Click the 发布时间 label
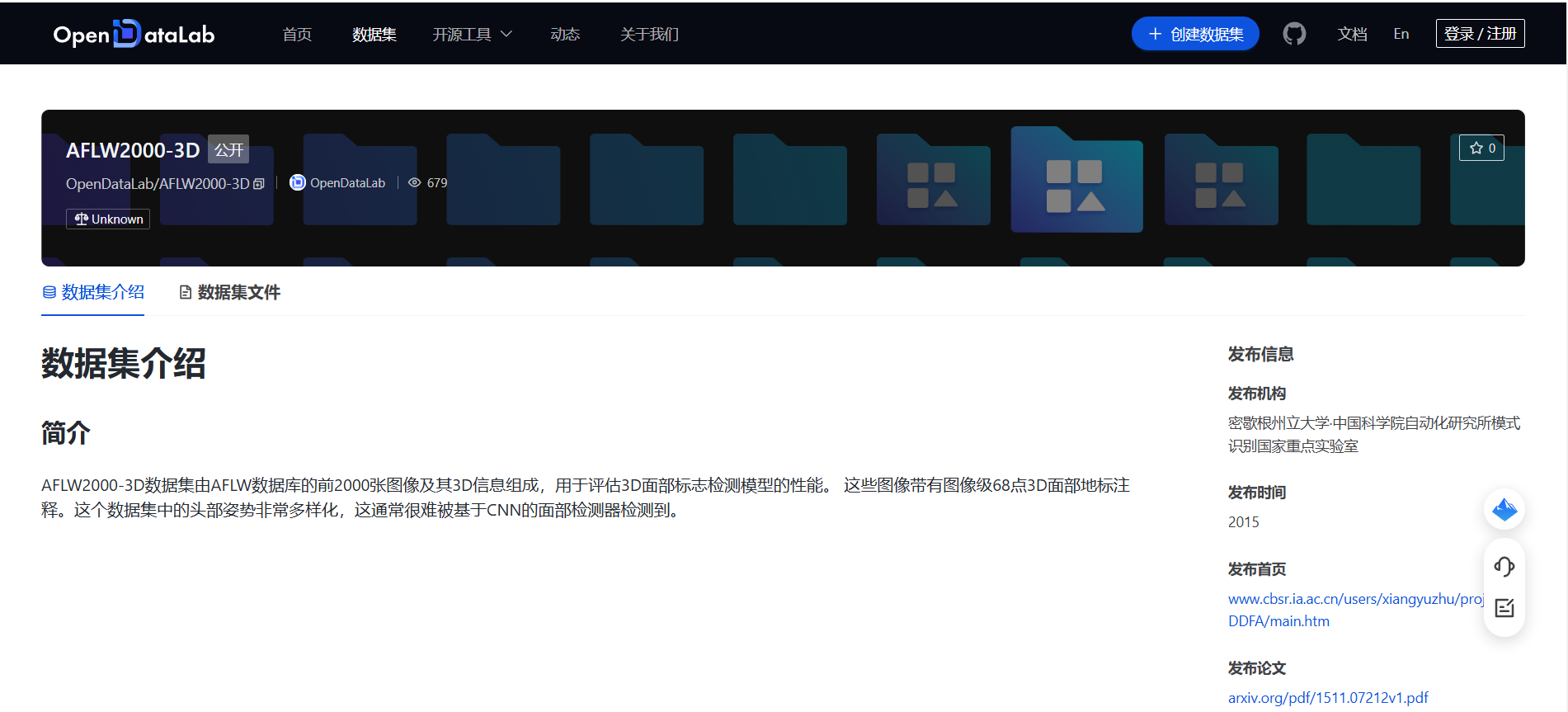 1257,493
